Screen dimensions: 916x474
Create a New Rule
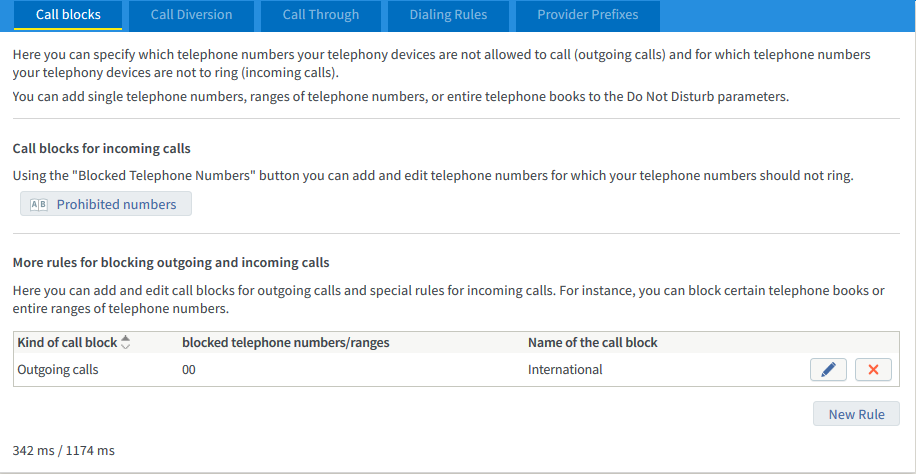coord(856,414)
